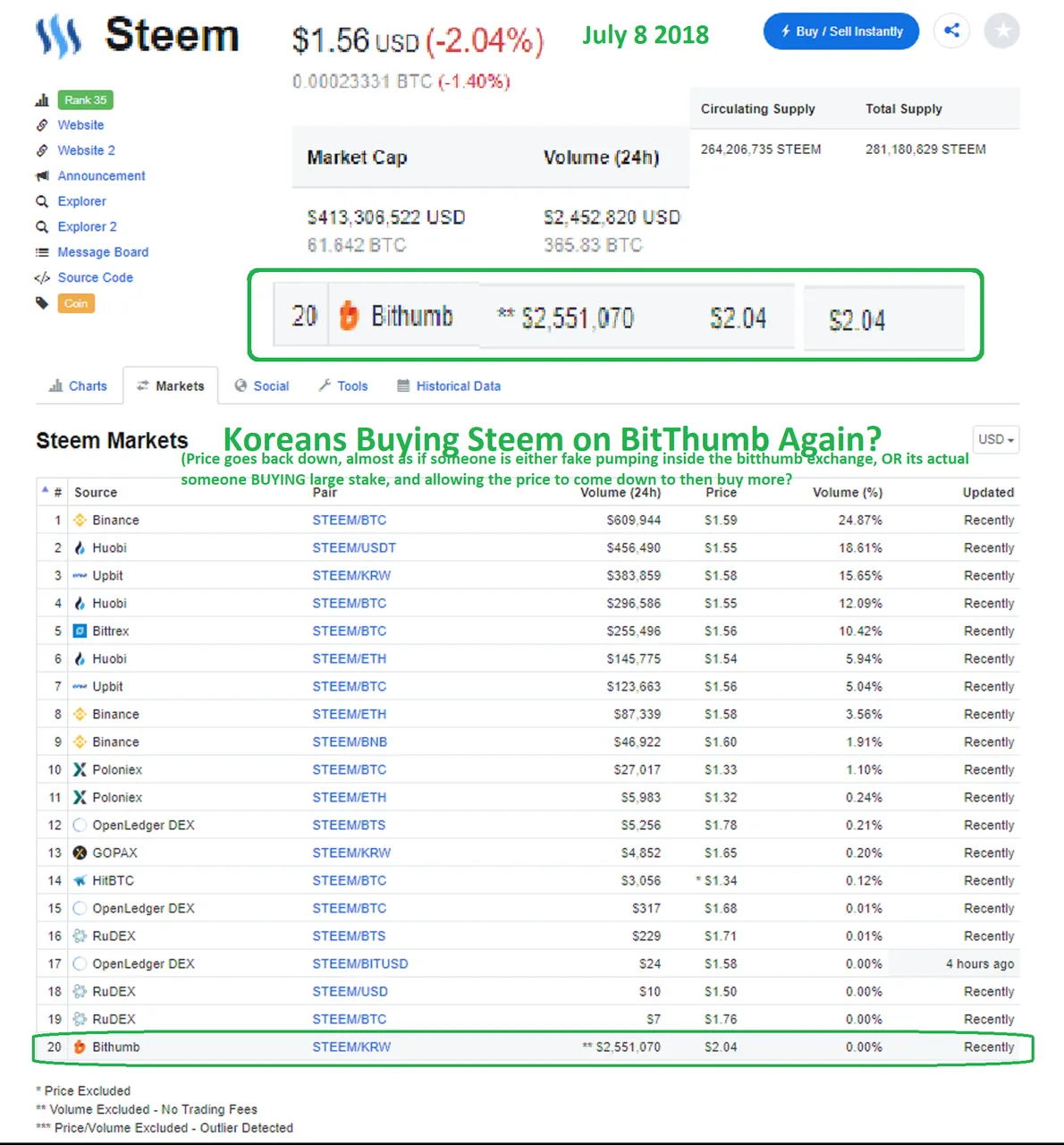
Task: Click the '4 hours ago' updated cell
Action: 980,963
